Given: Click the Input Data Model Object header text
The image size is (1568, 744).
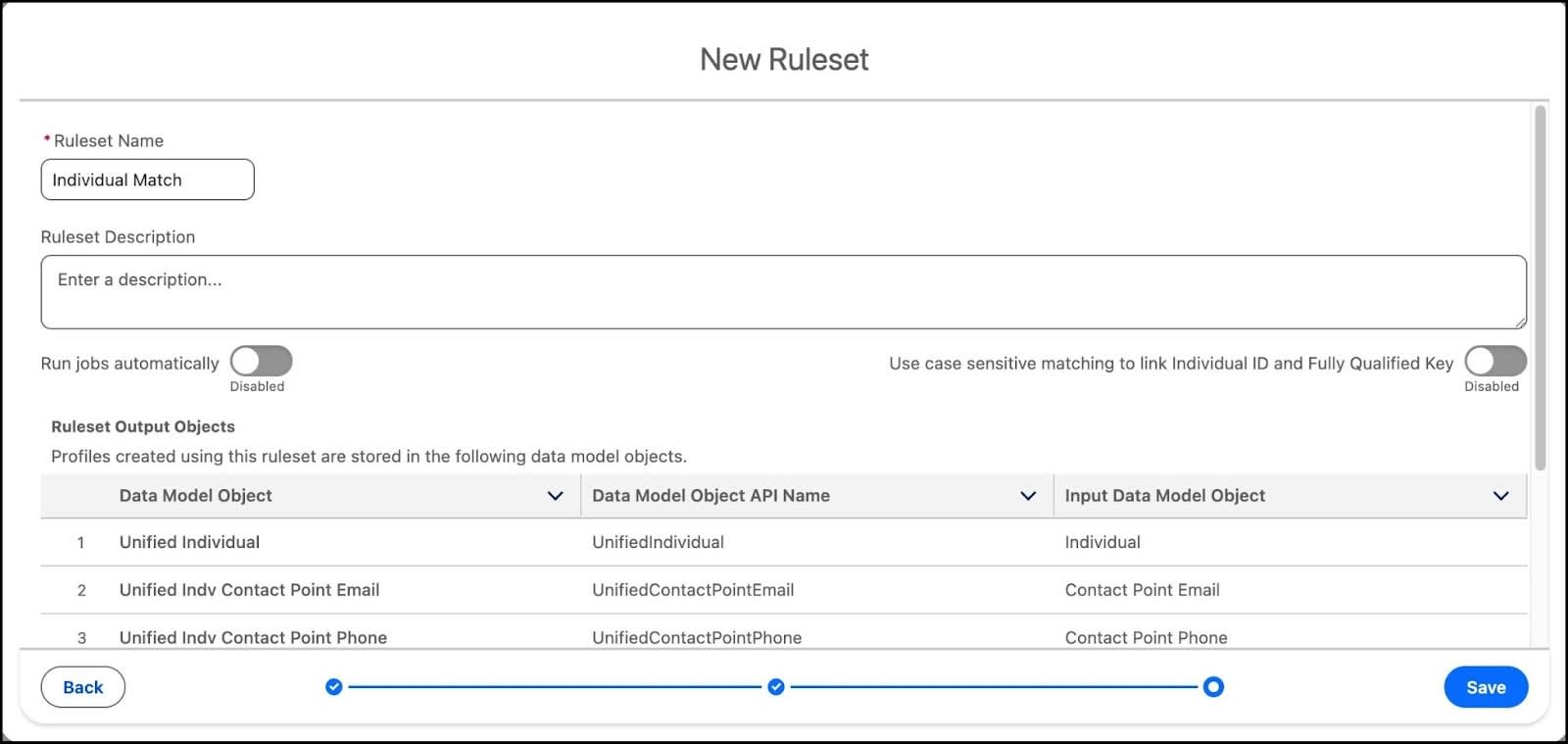Looking at the screenshot, I should (1165, 496).
